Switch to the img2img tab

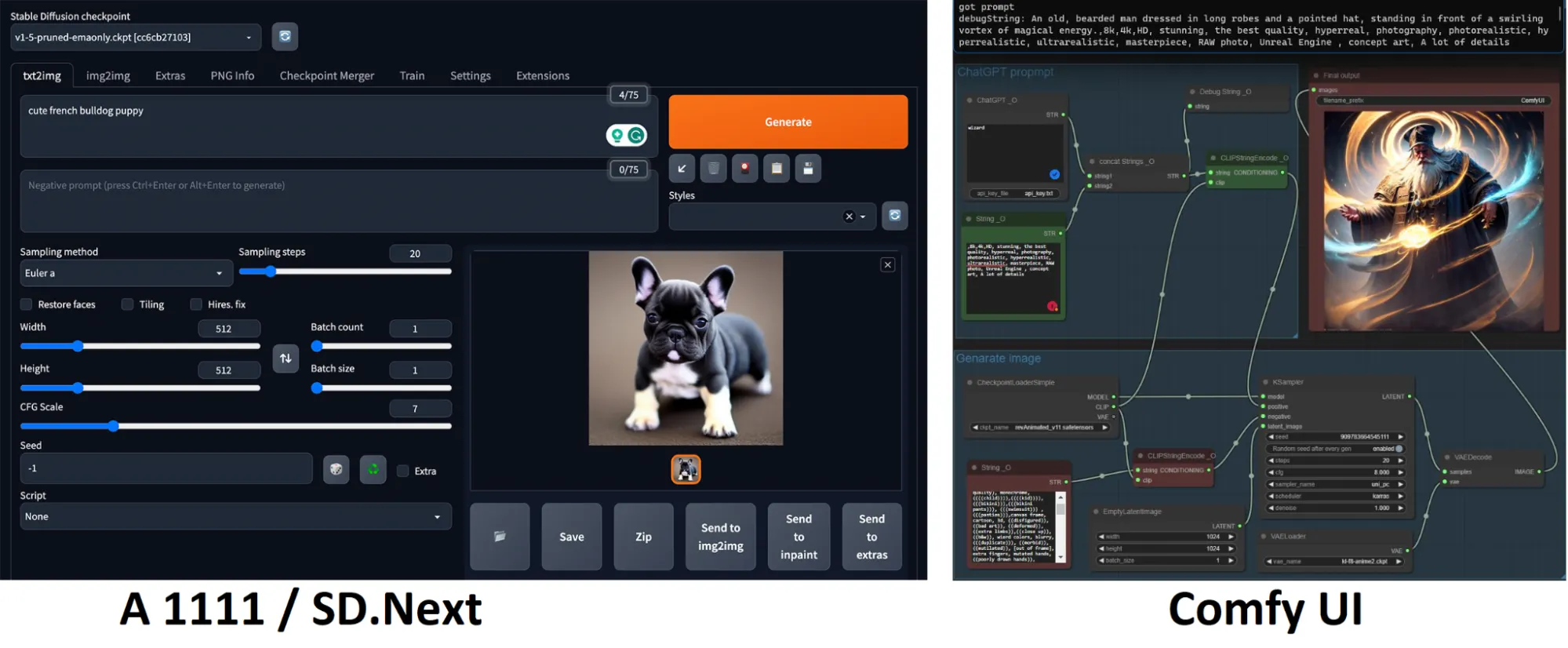coord(108,75)
